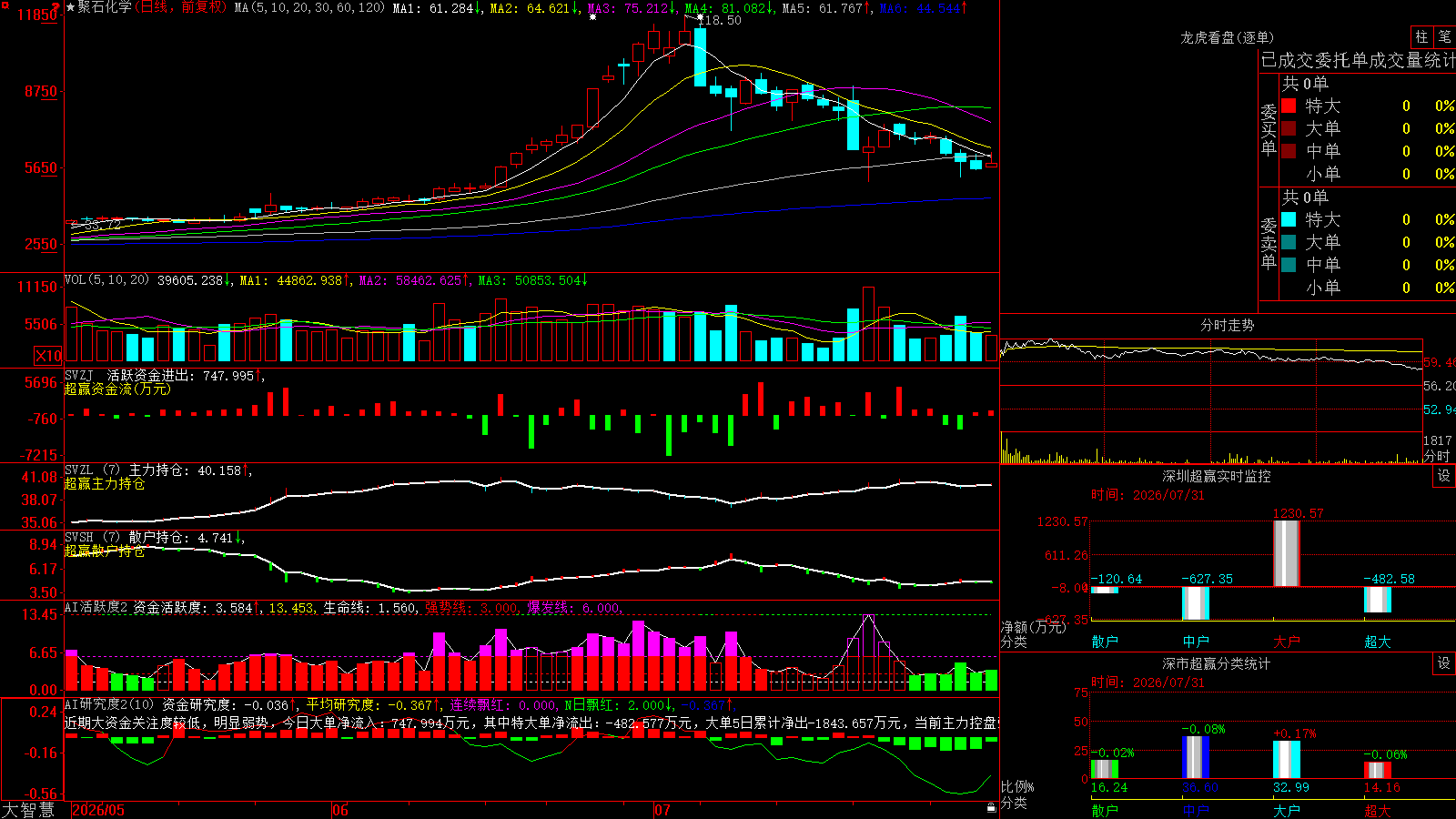Click the 16.24 ratio value in 深市超赢分类统计
This screenshot has width=1456, height=819.
(1109, 787)
